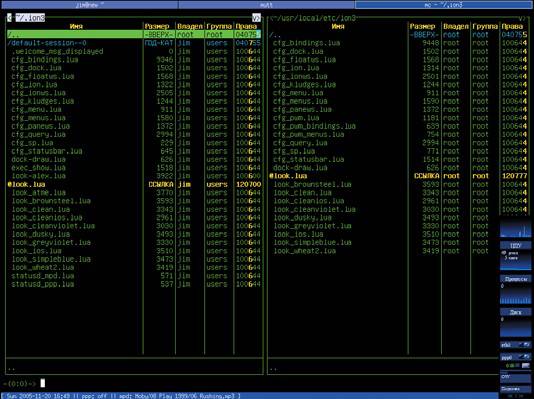Select the mc - ~/.ion3 tab
The height and width of the screenshot is (399, 534).
point(444,4)
